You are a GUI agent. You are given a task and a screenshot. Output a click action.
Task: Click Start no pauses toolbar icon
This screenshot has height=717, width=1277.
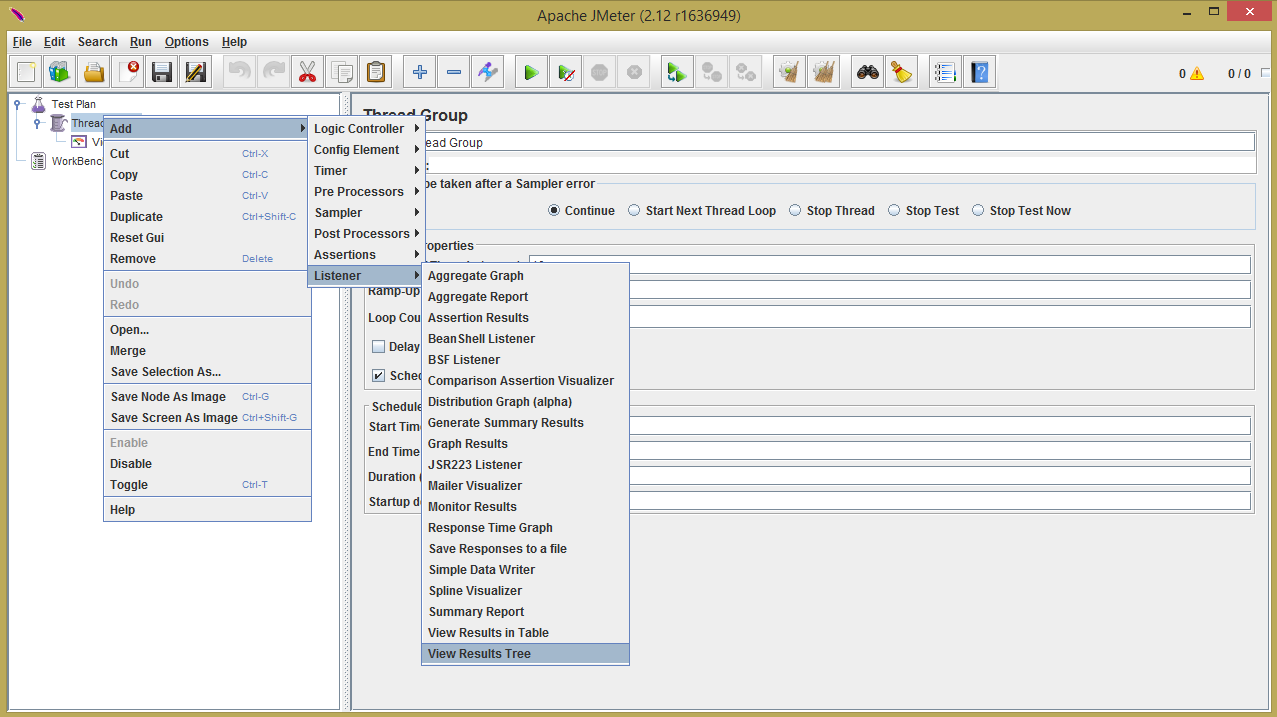point(566,72)
